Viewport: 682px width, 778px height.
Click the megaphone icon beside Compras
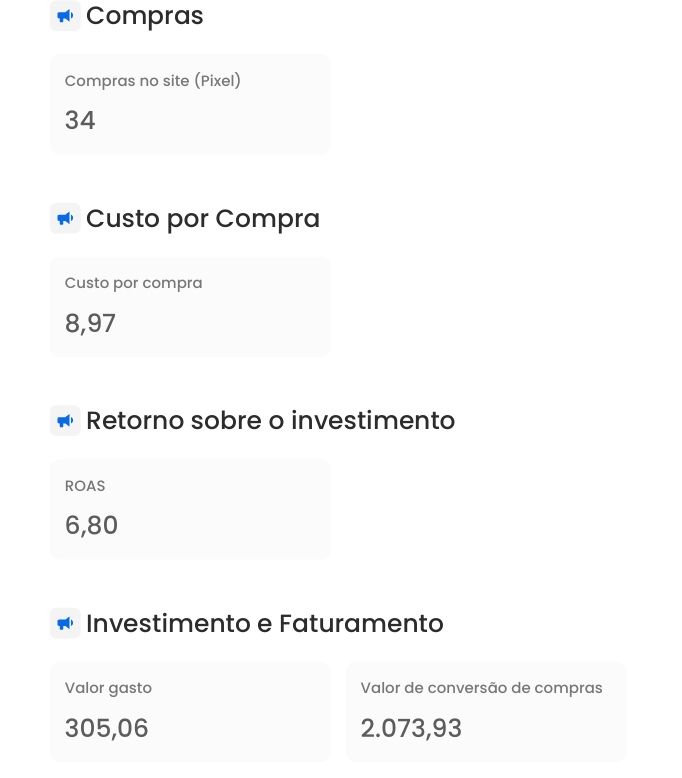(65, 16)
